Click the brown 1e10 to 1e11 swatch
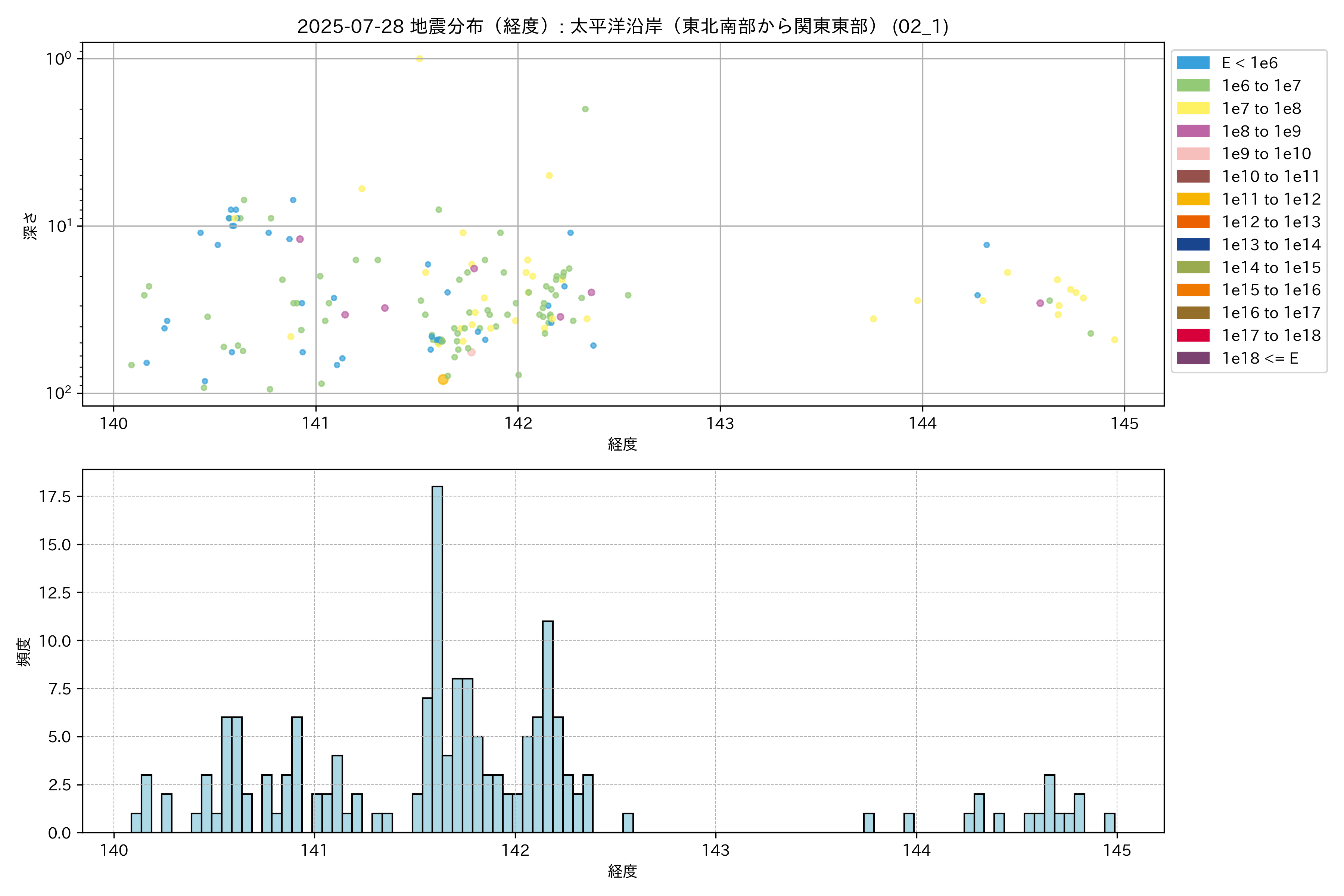This screenshot has height=896, width=1344. [1192, 177]
